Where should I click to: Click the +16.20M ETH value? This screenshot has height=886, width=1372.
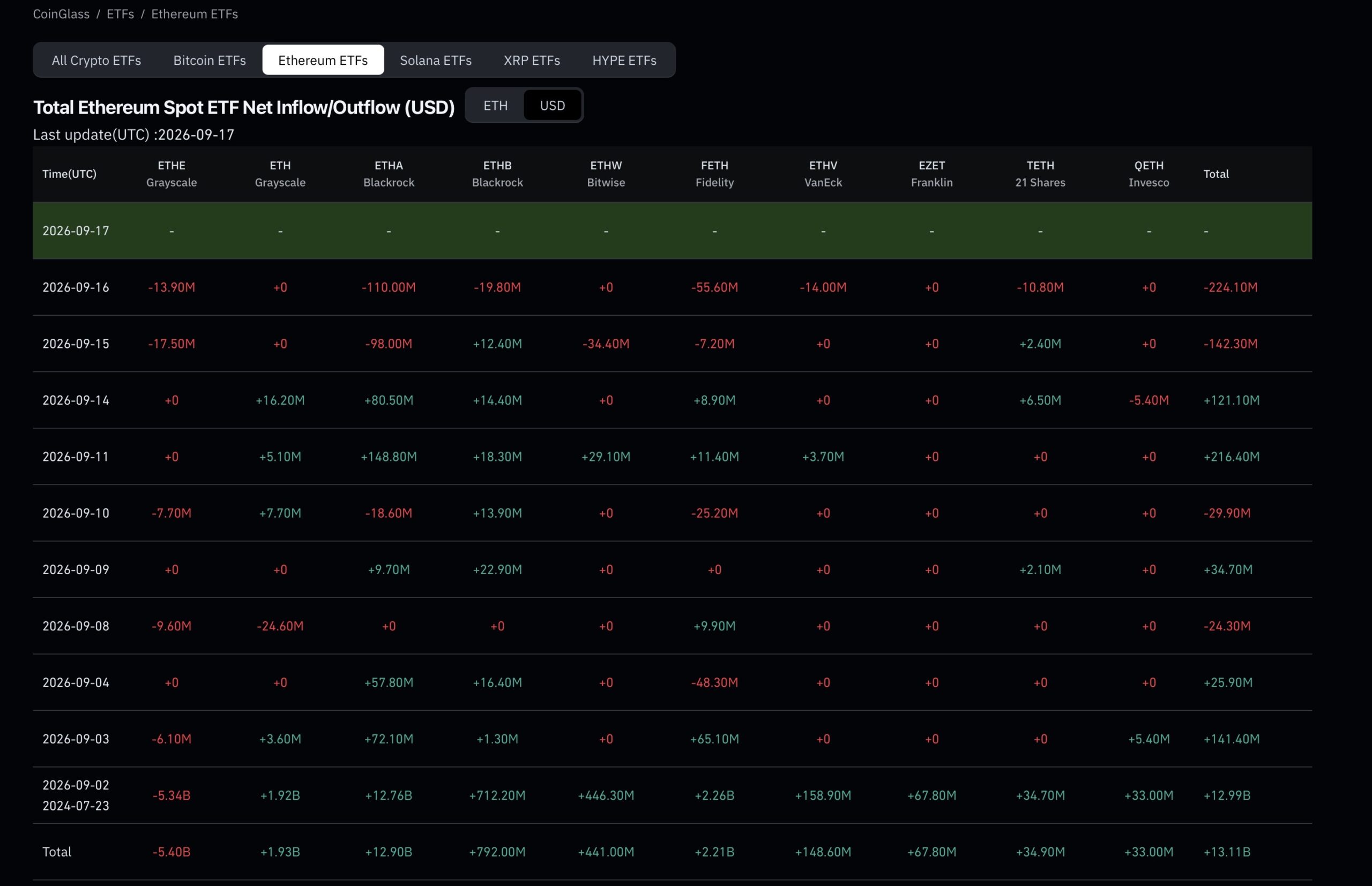[x=280, y=400]
